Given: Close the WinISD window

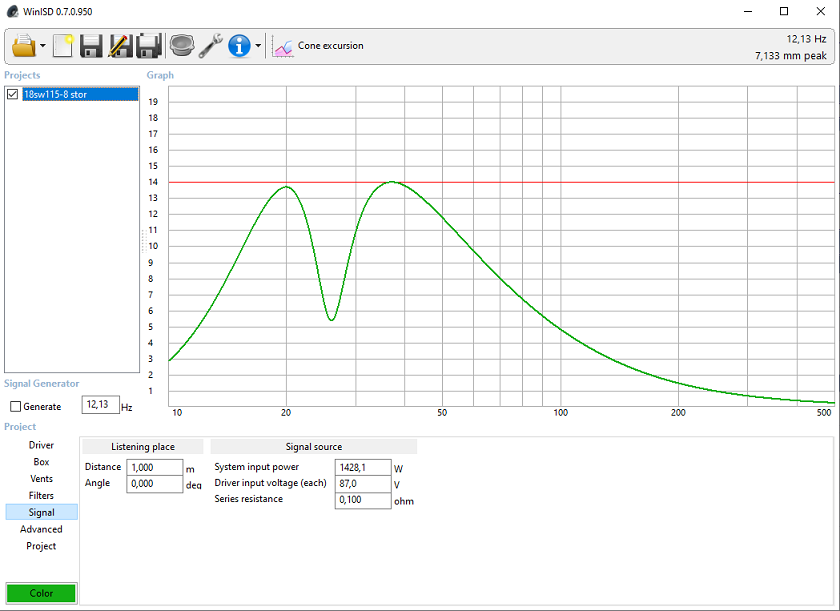Looking at the screenshot, I should pos(821,11).
